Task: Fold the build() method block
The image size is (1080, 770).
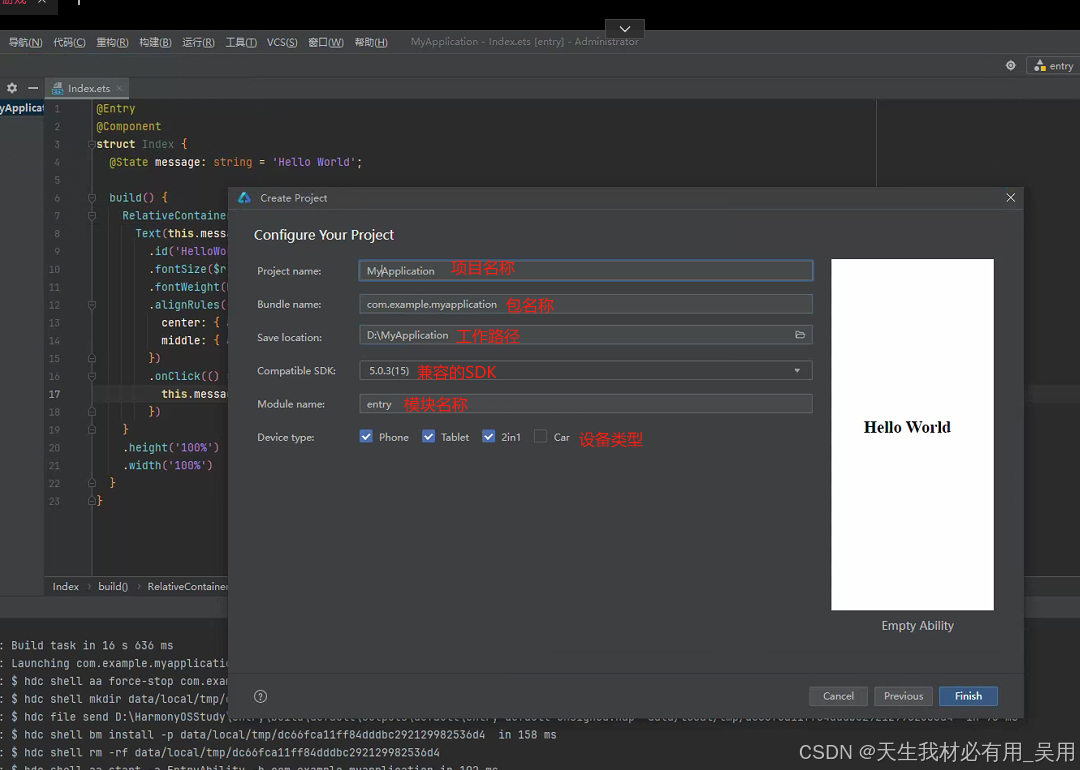Action: 92,198
